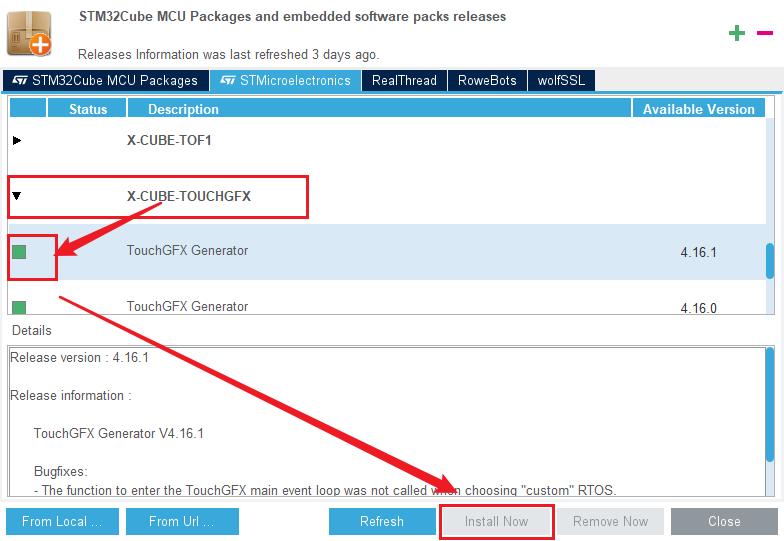Select the X-CUBE-TOF1 package name
Viewport: 784px width, 541px height.
click(x=169, y=140)
